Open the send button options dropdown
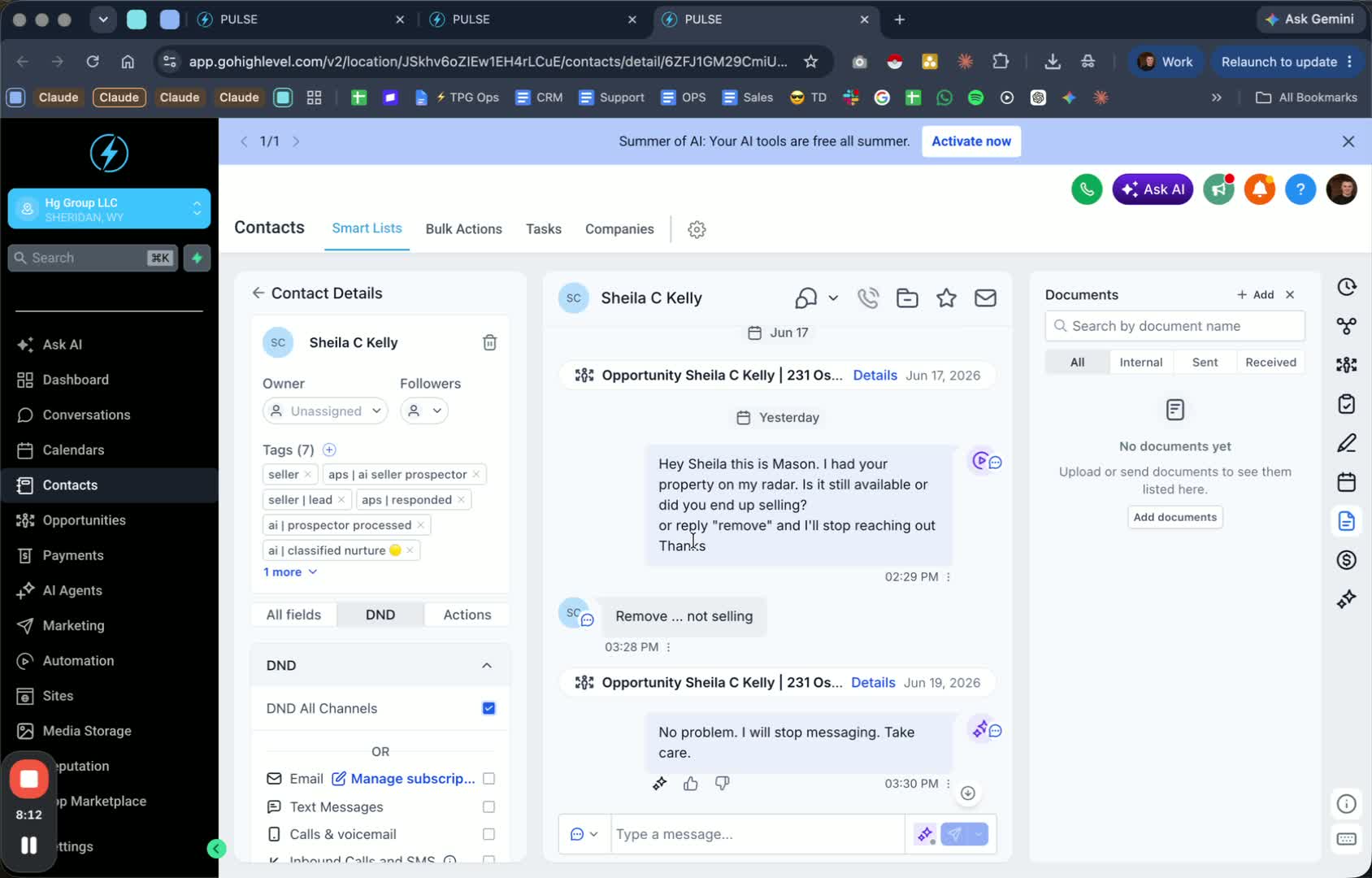 click(979, 834)
